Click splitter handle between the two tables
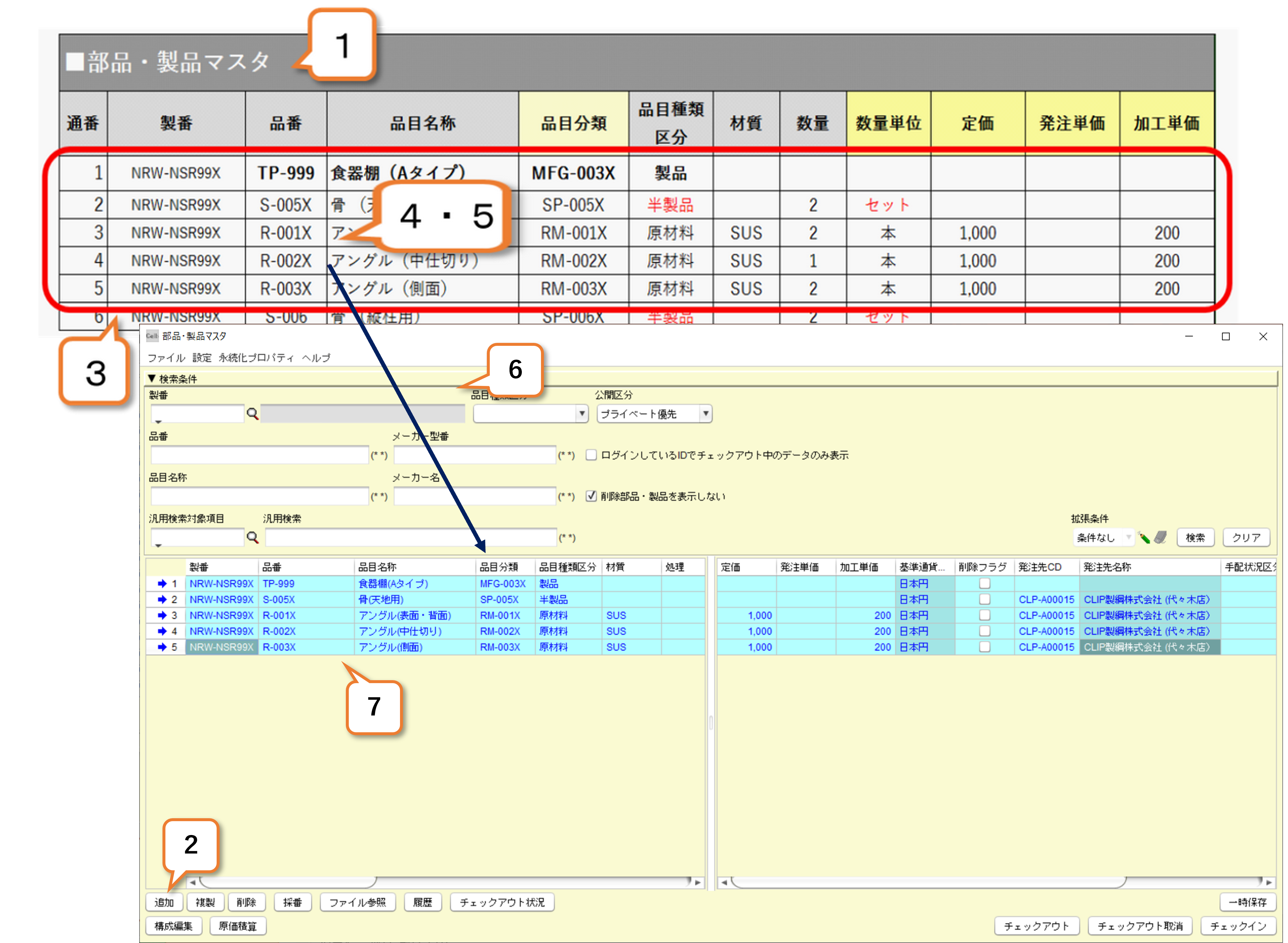Viewport: 1288px width, 943px height. 711,723
